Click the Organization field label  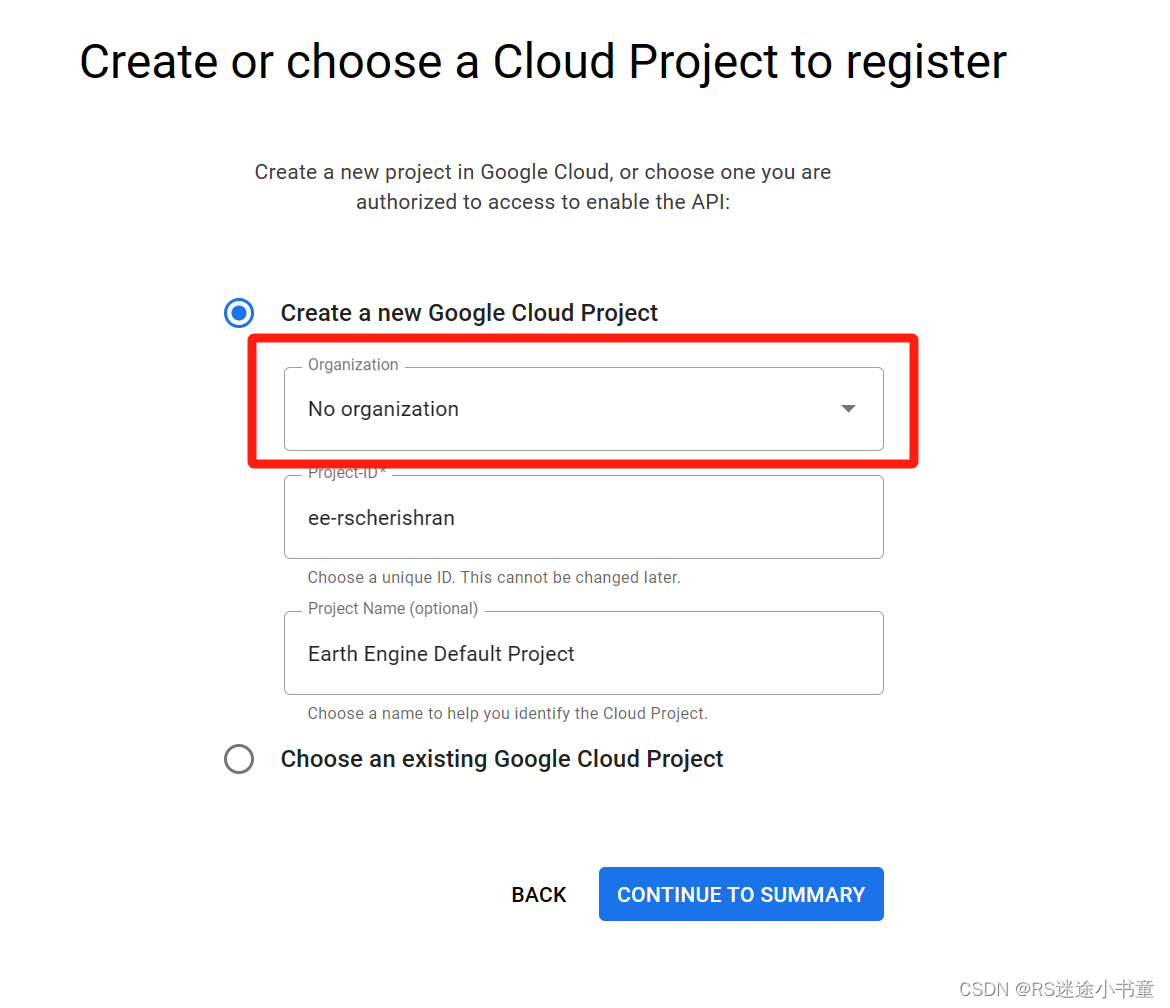pyautogui.click(x=353, y=365)
